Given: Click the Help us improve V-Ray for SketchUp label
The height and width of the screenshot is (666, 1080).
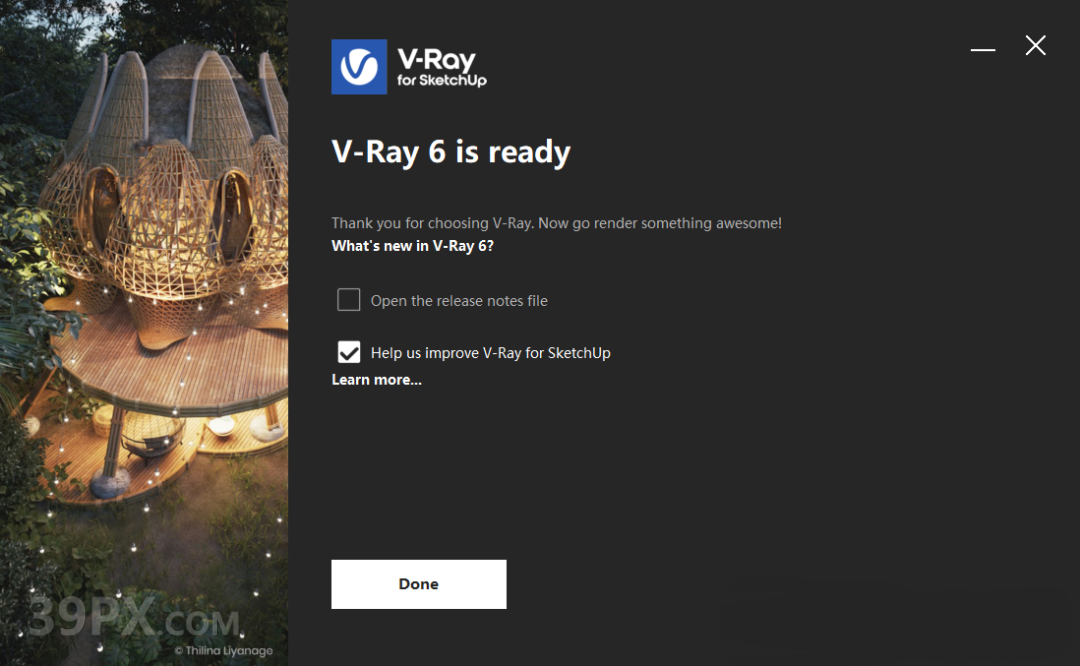Looking at the screenshot, I should pos(490,353).
